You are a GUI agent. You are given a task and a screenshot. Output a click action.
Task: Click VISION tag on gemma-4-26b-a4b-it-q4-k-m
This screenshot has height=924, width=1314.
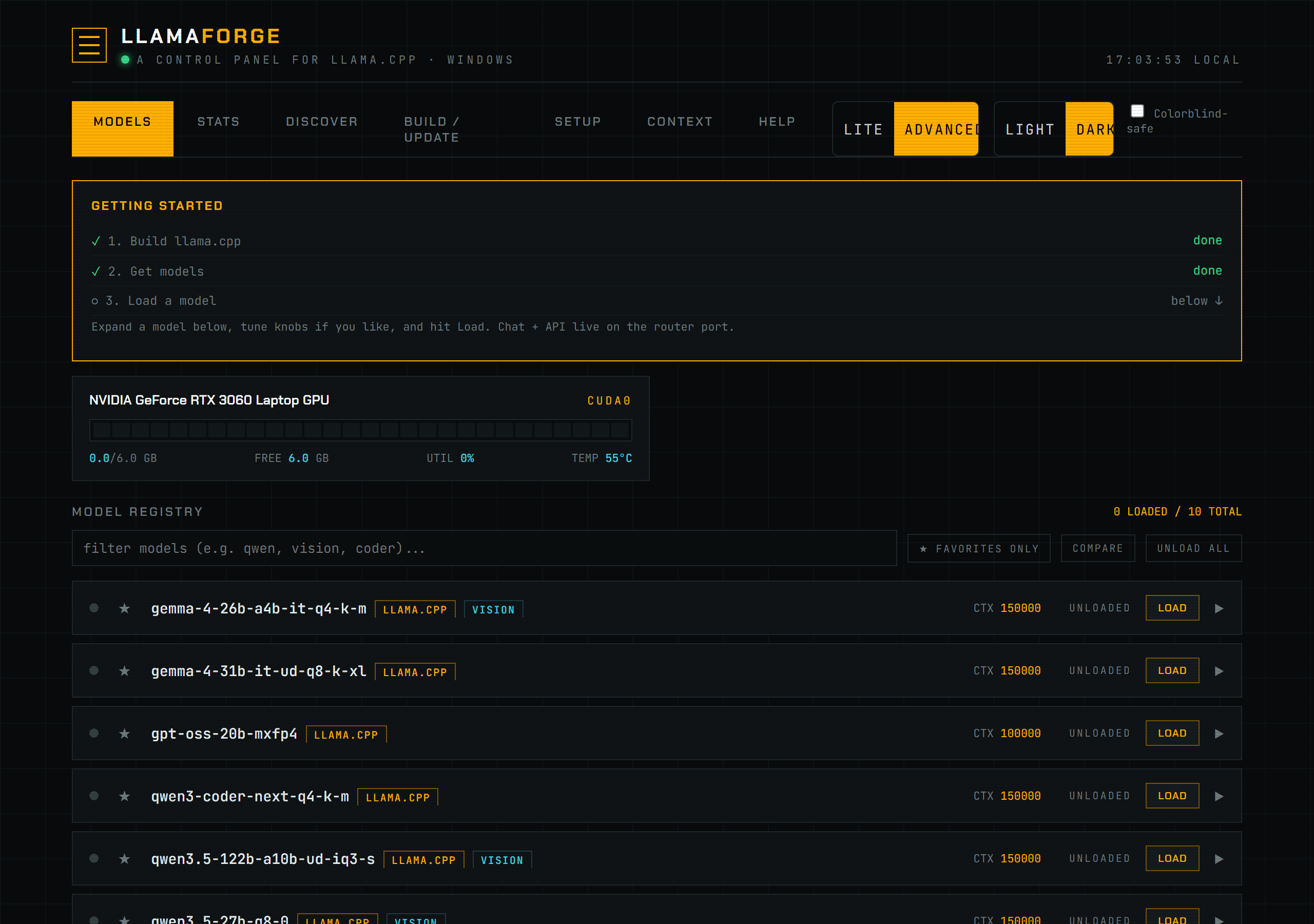(x=493, y=609)
